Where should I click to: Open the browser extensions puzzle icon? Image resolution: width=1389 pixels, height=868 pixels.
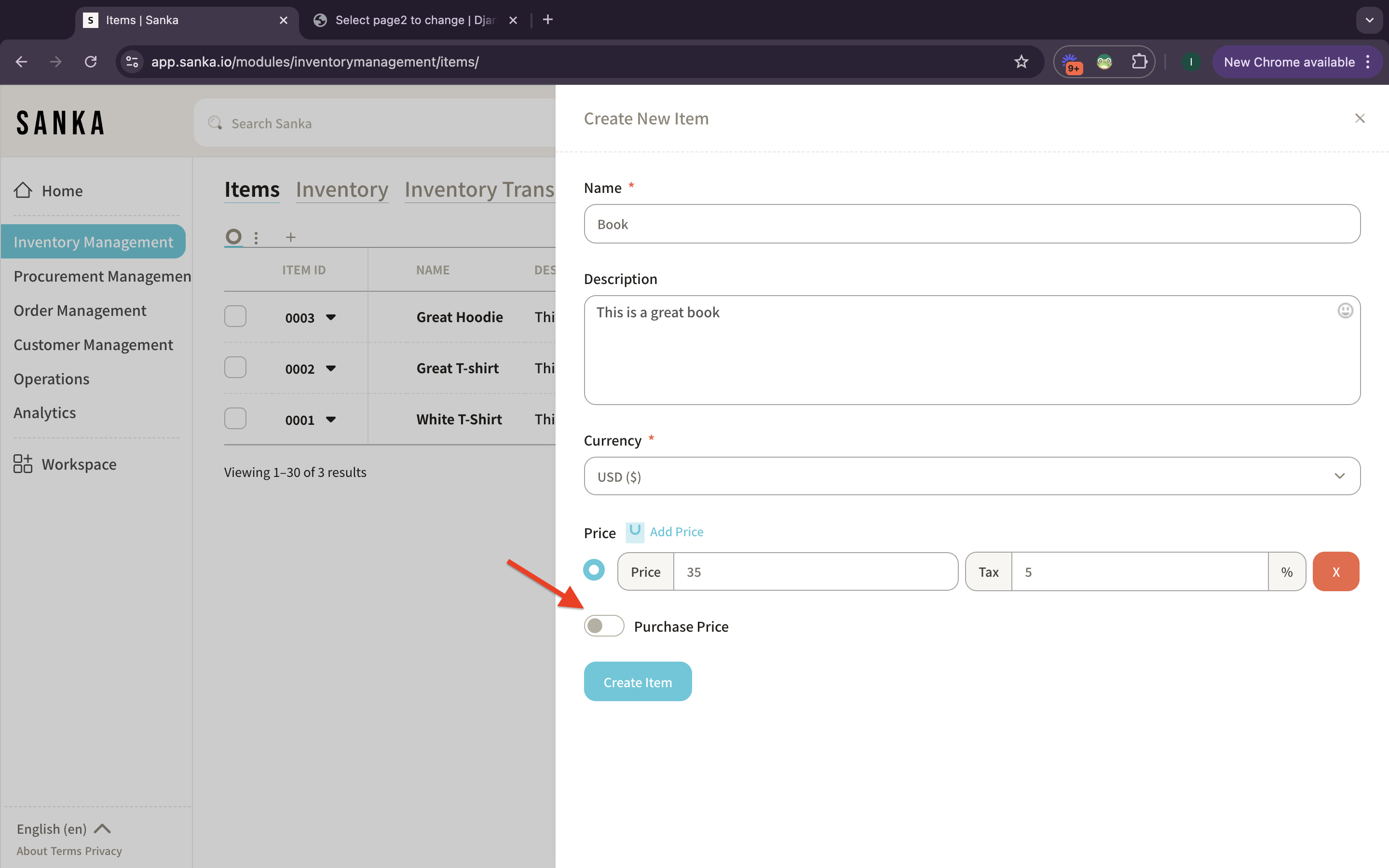(1139, 61)
